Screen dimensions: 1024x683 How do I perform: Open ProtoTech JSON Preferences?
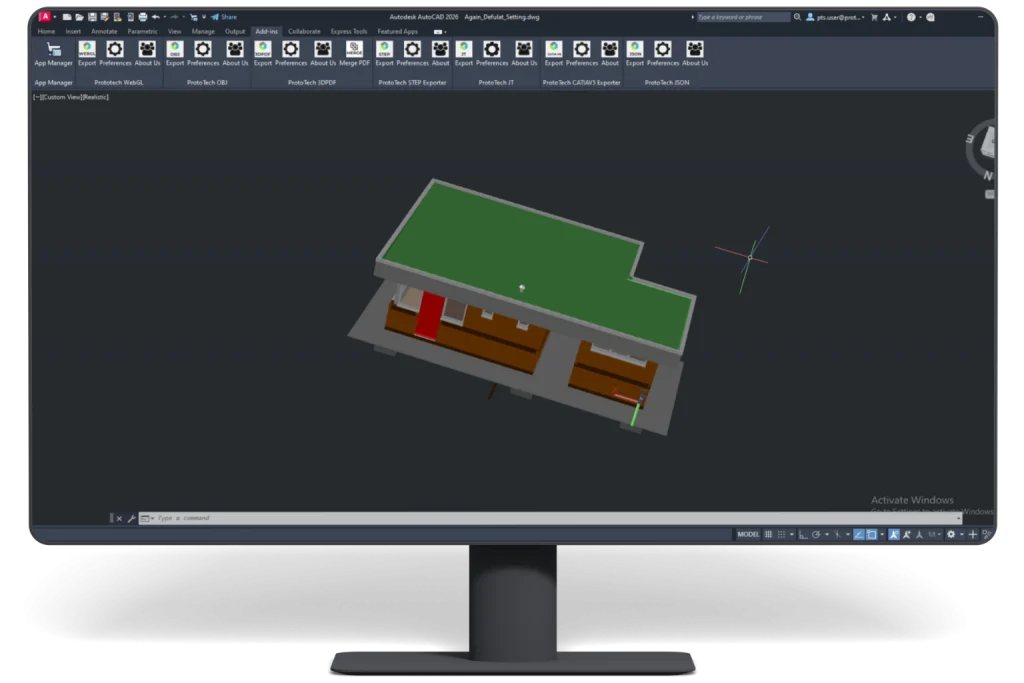663,50
